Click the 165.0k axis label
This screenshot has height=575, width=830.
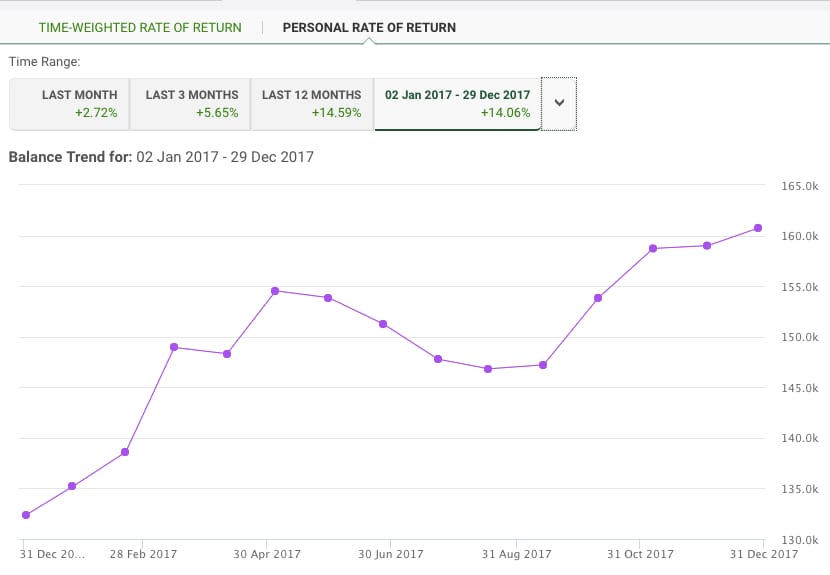tap(800, 186)
